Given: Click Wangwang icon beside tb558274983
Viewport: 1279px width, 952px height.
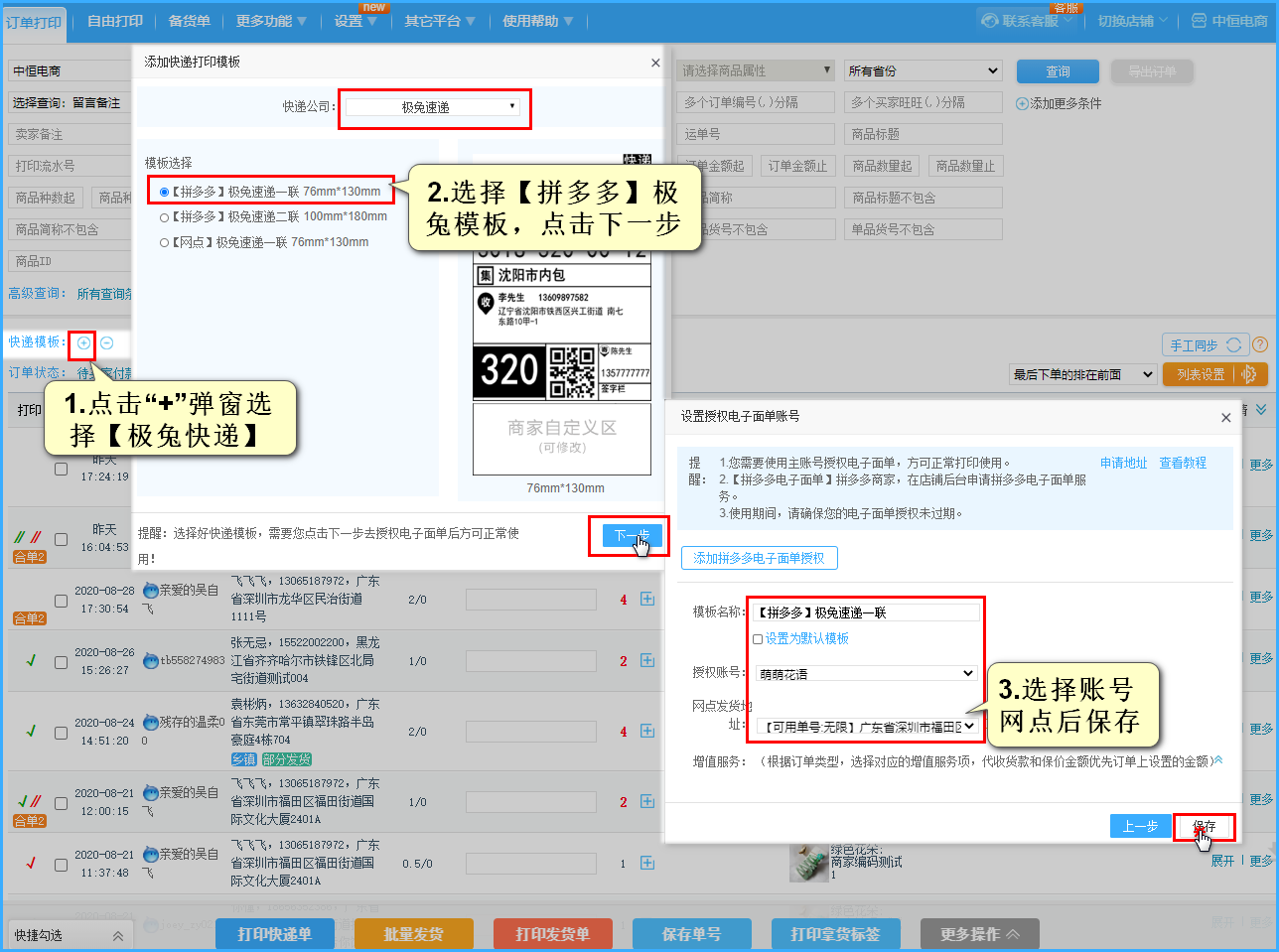Looking at the screenshot, I should pyautogui.click(x=151, y=660).
